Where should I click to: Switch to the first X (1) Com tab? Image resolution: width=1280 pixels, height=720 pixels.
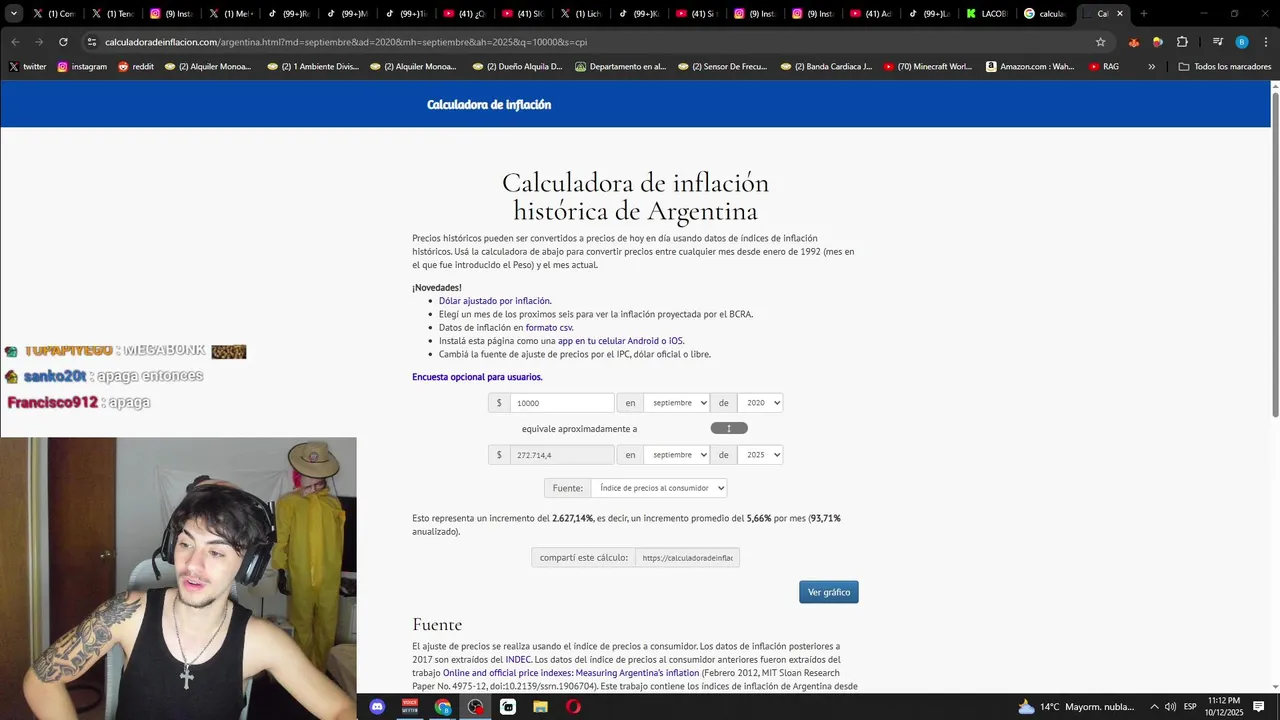click(52, 14)
